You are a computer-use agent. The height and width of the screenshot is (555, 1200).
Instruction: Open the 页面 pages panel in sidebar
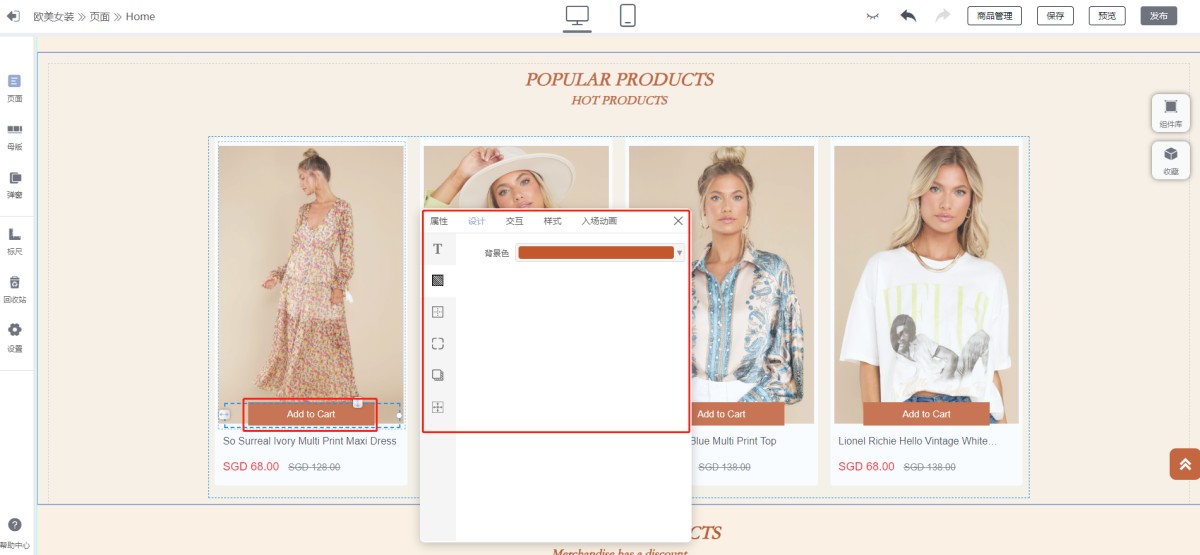click(15, 88)
